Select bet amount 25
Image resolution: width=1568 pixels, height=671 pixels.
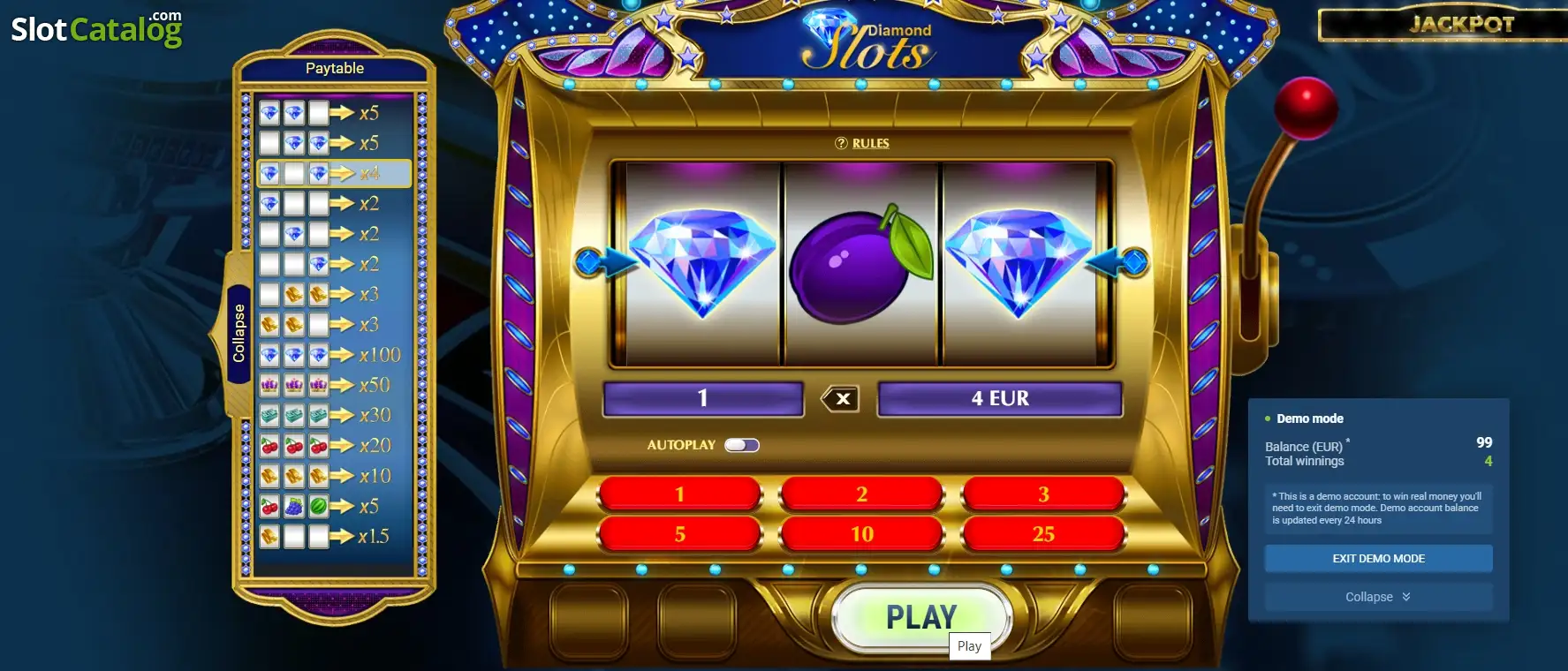click(1043, 534)
